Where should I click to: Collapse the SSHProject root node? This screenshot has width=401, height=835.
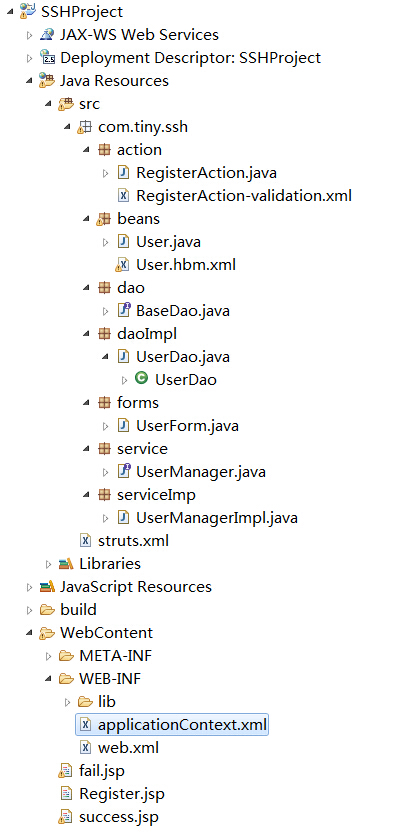click(10, 12)
